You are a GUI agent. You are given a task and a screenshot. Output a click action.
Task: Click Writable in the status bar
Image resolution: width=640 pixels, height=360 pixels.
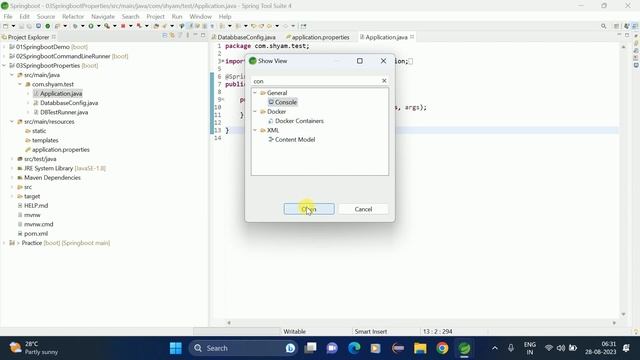(294, 331)
